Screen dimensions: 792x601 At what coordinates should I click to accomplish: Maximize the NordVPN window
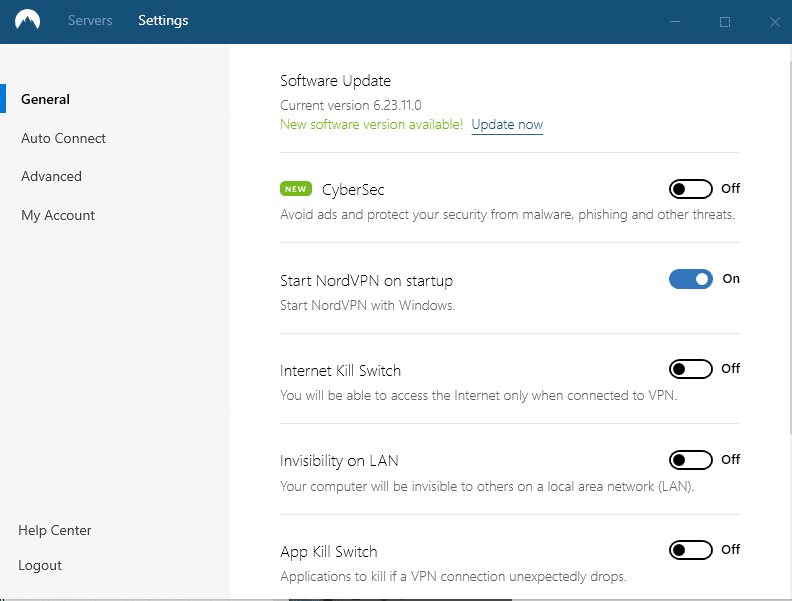pos(725,22)
